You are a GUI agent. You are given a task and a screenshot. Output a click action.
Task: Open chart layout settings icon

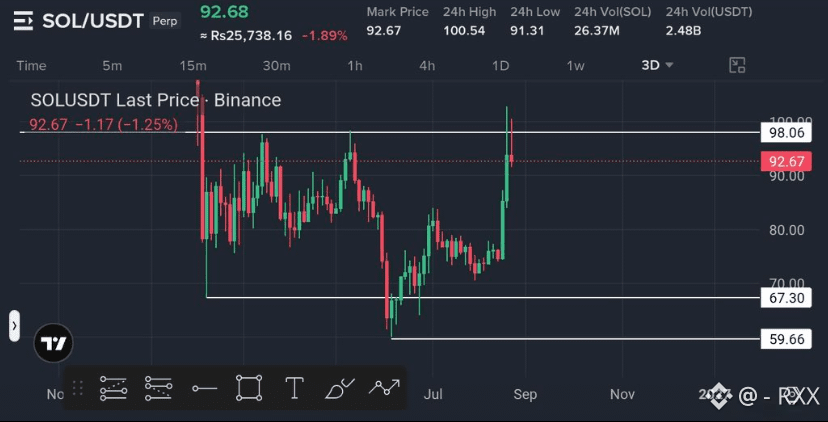coord(737,65)
